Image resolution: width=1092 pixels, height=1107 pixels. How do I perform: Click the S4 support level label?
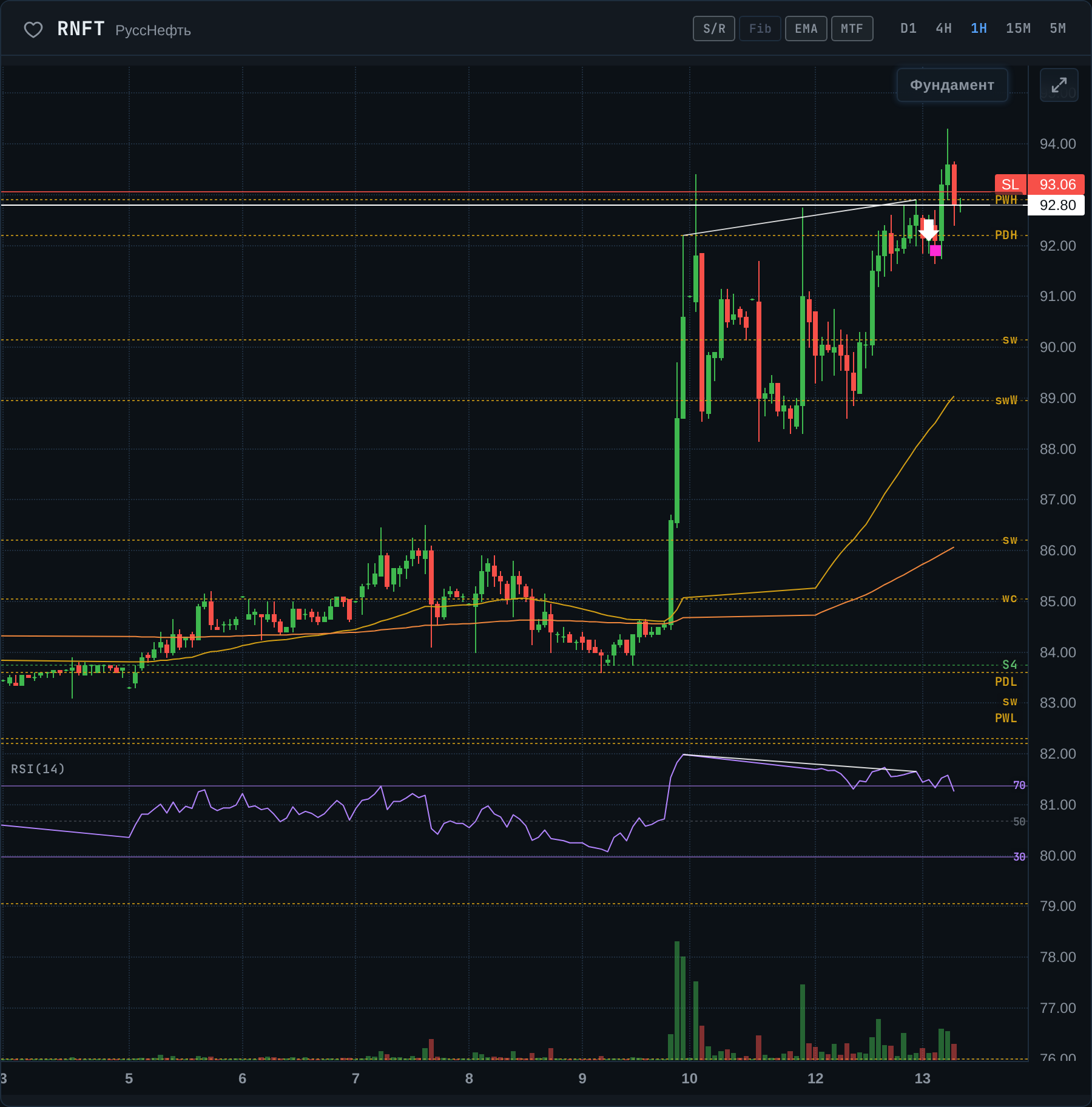coord(1009,665)
